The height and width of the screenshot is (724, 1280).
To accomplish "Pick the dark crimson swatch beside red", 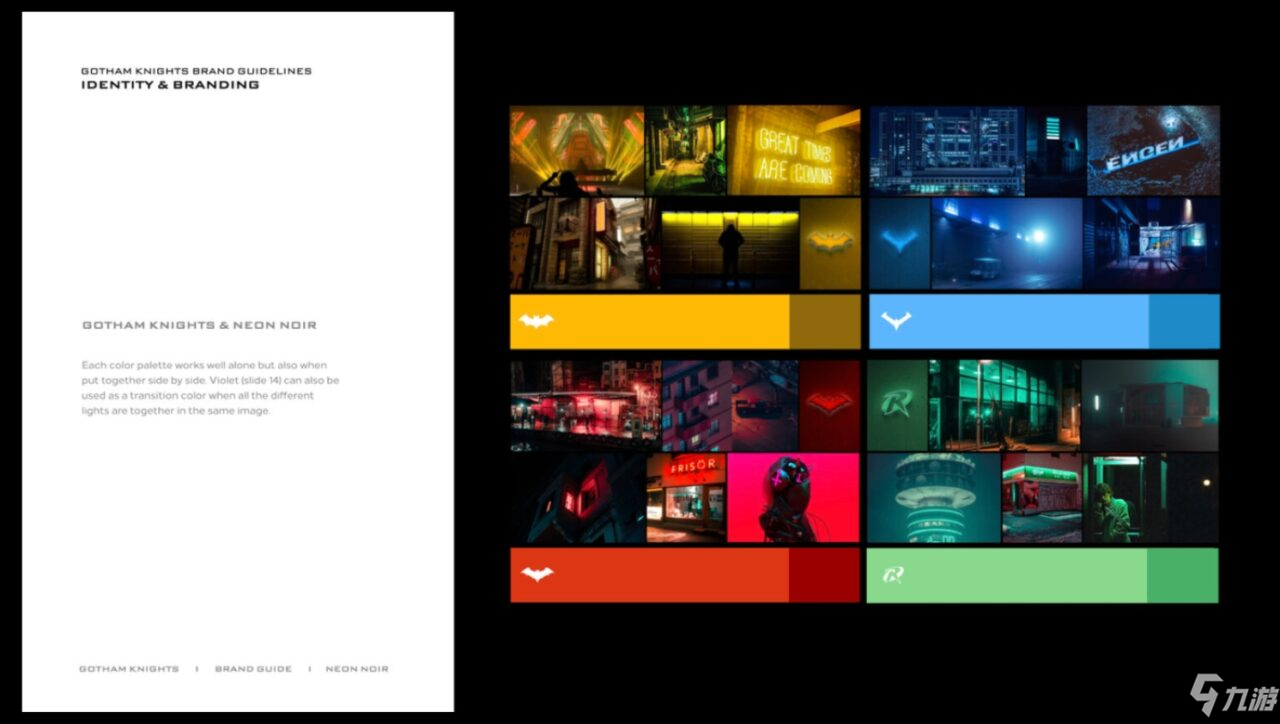I will coord(824,575).
